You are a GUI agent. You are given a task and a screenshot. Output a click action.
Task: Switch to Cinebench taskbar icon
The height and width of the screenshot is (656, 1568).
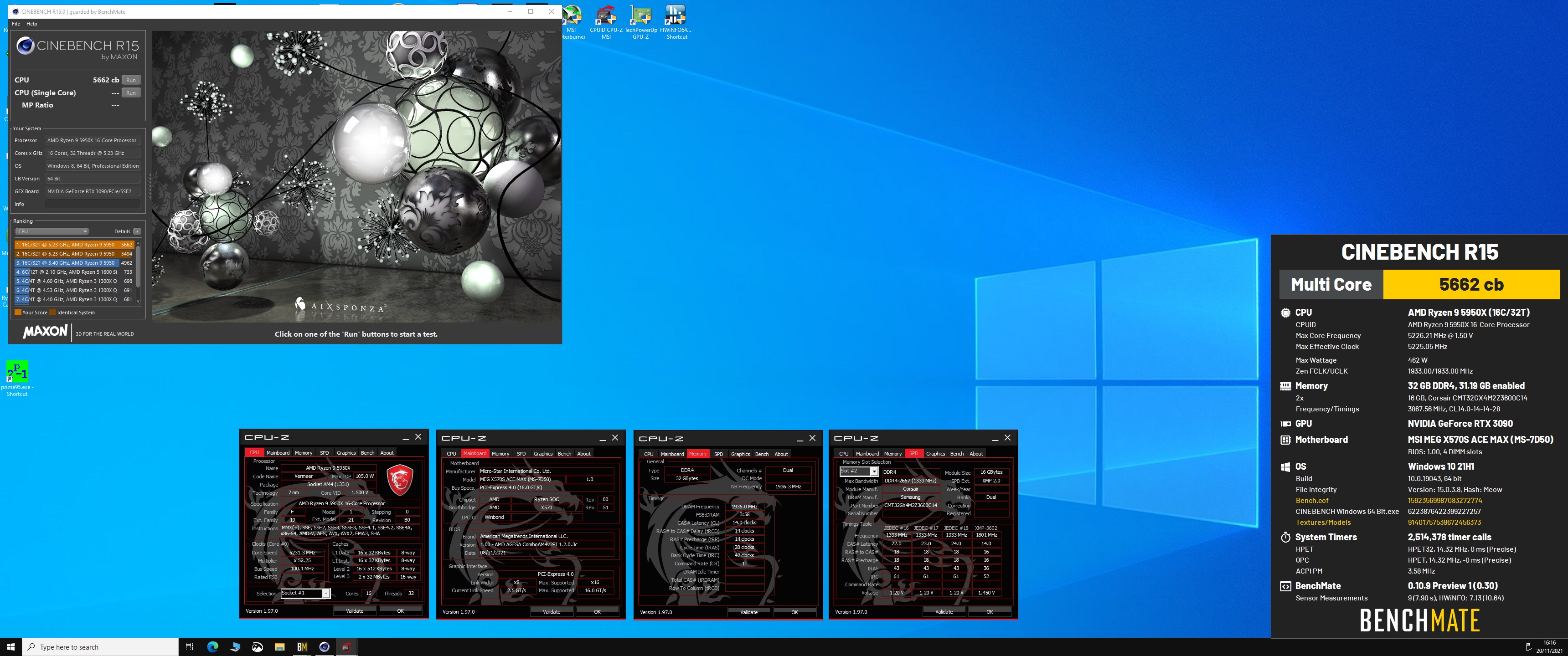click(325, 647)
